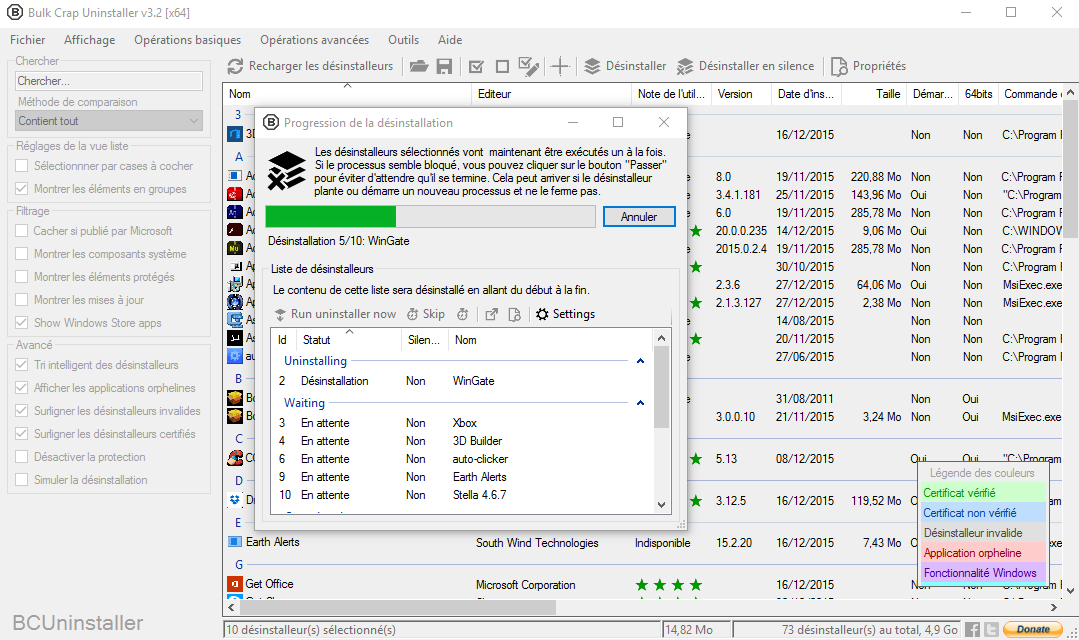
Task: Click the invert selection check-with-pencil icon
Action: (x=528, y=66)
